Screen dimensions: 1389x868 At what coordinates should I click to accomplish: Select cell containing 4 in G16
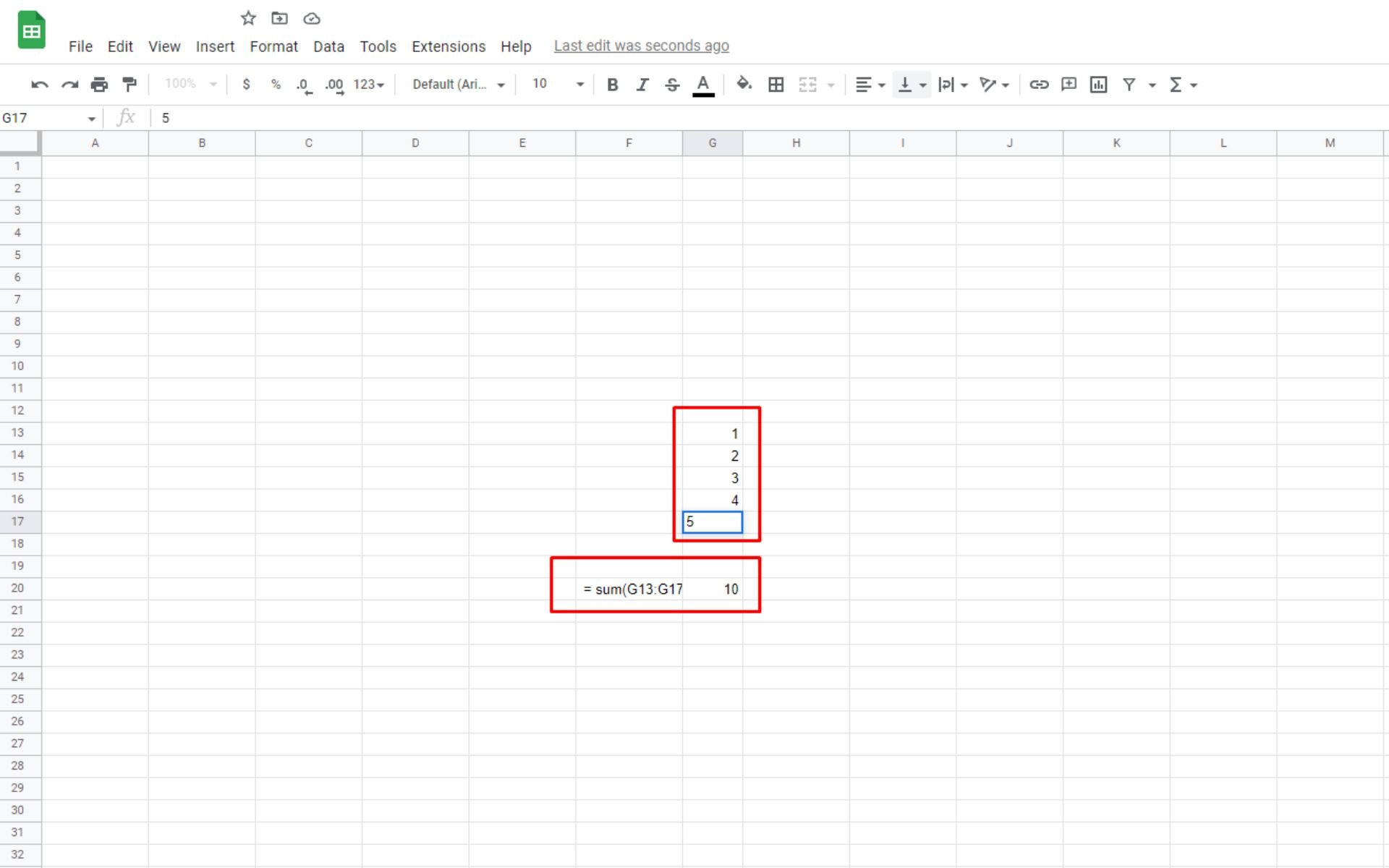coord(713,500)
